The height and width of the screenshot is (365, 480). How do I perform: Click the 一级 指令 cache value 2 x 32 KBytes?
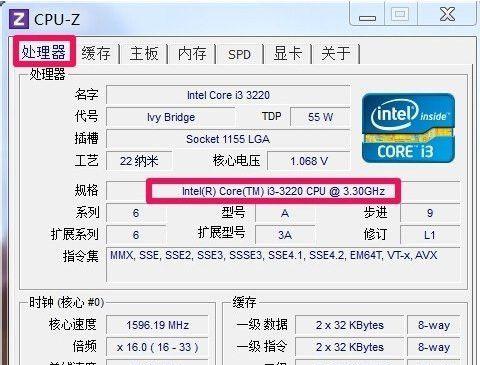coord(350,347)
